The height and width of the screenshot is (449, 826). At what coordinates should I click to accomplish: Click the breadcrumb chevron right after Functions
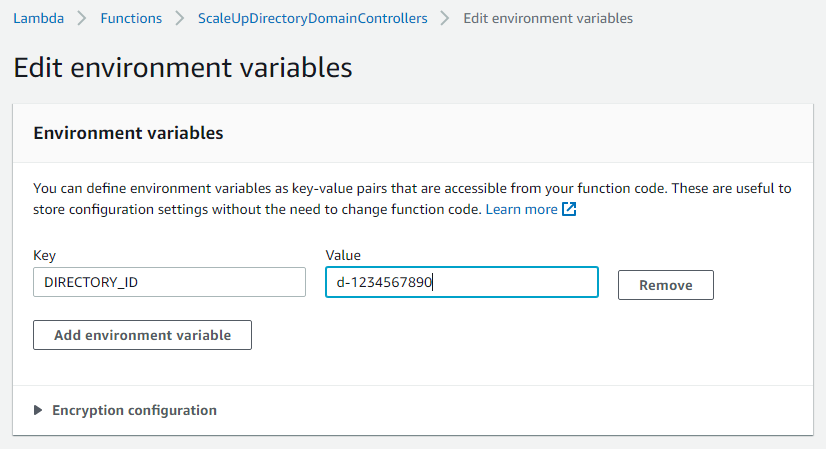[x=180, y=18]
